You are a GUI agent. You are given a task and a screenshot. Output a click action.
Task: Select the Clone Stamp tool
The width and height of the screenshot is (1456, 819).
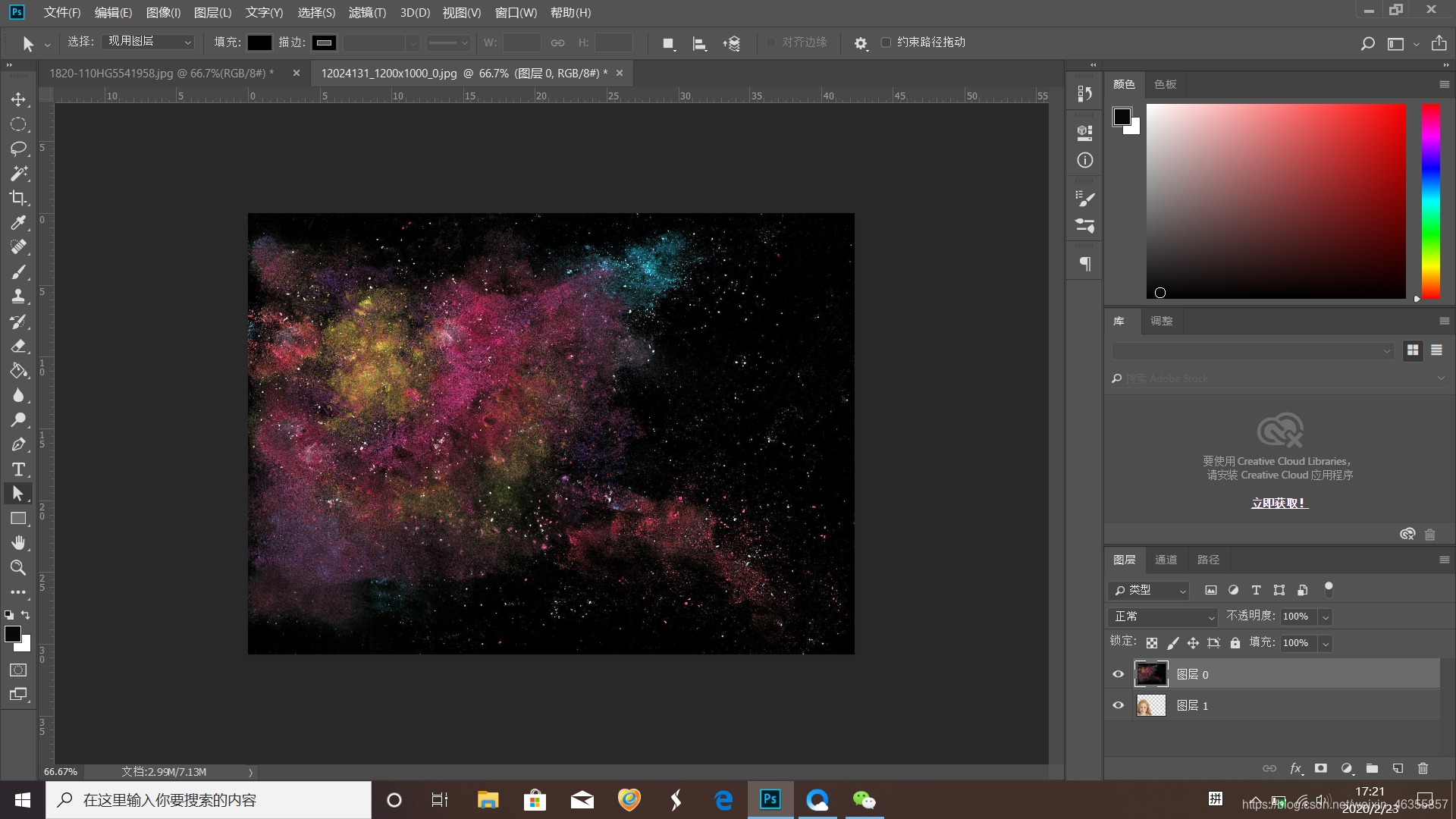point(18,297)
